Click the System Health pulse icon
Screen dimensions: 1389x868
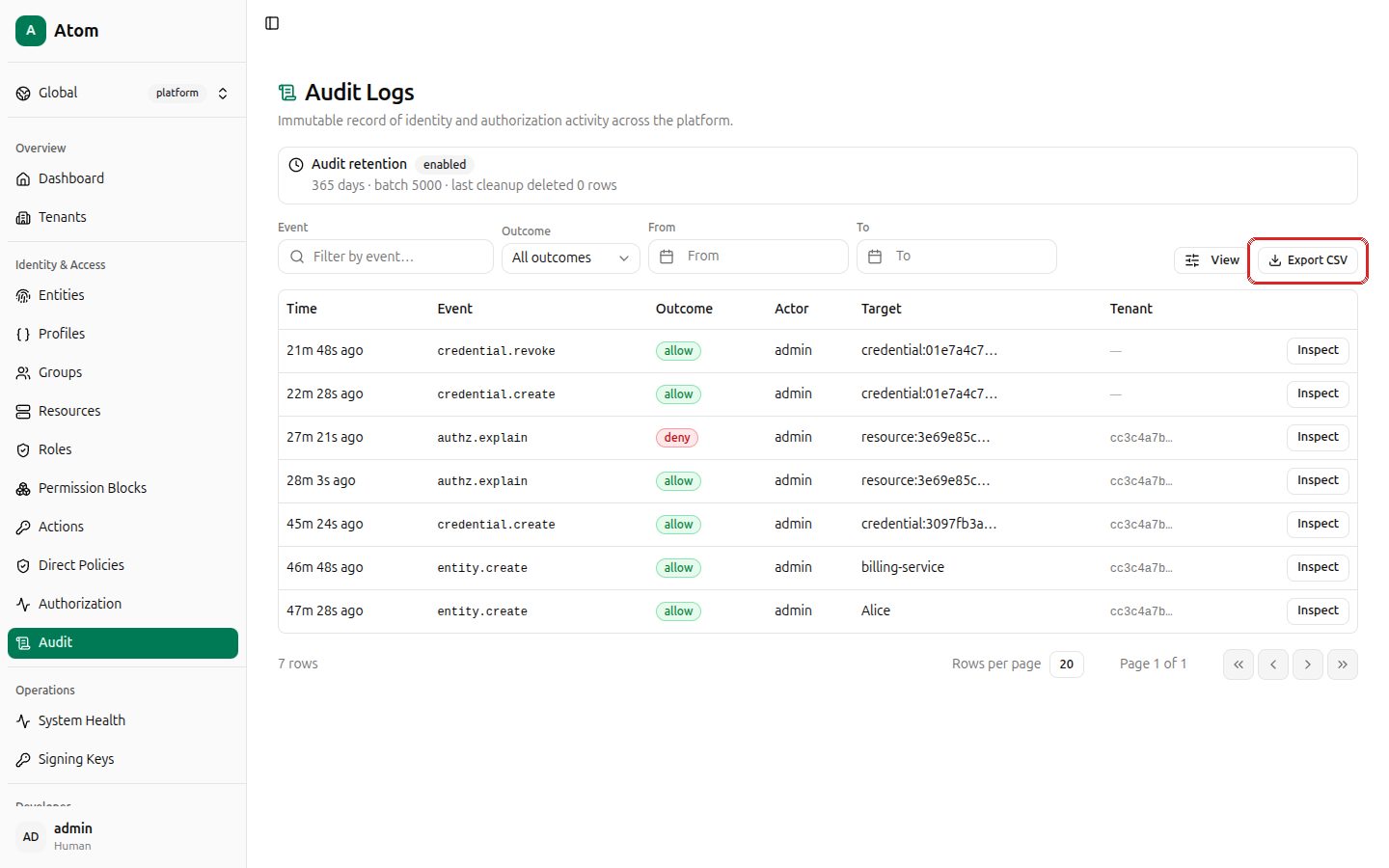[x=23, y=720]
